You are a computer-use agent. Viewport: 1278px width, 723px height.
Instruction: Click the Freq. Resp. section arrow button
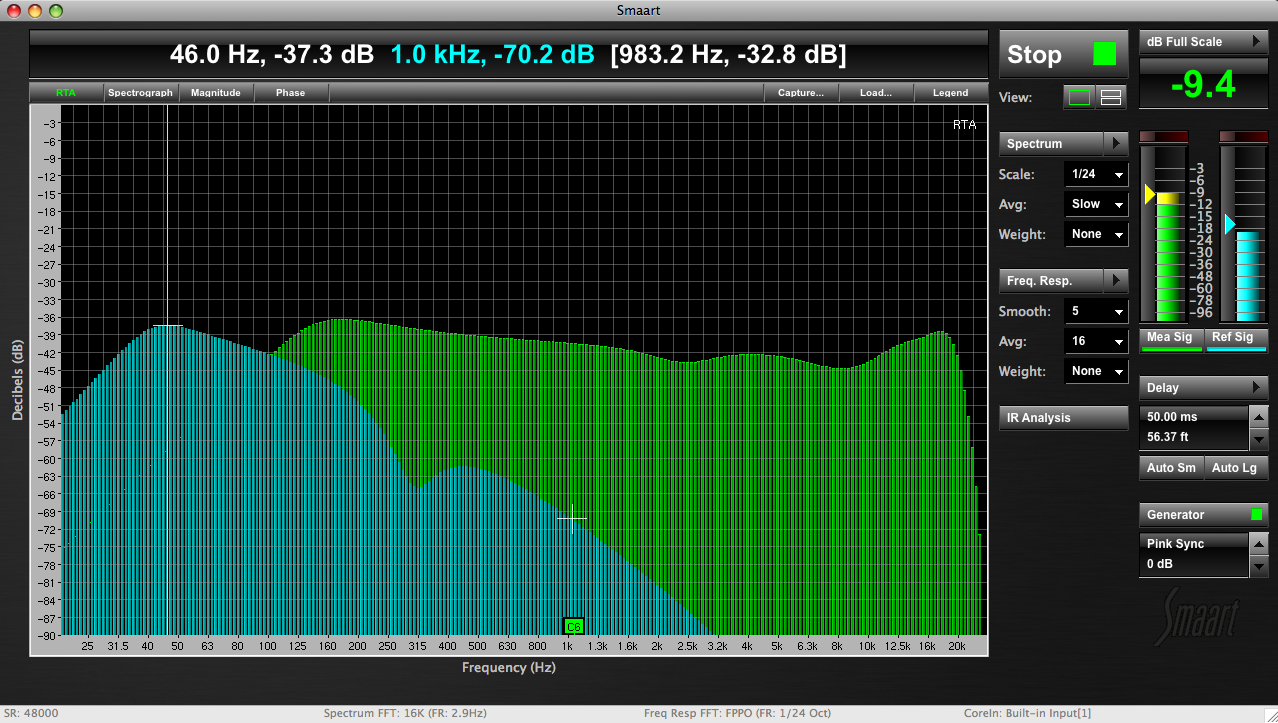pos(1116,281)
